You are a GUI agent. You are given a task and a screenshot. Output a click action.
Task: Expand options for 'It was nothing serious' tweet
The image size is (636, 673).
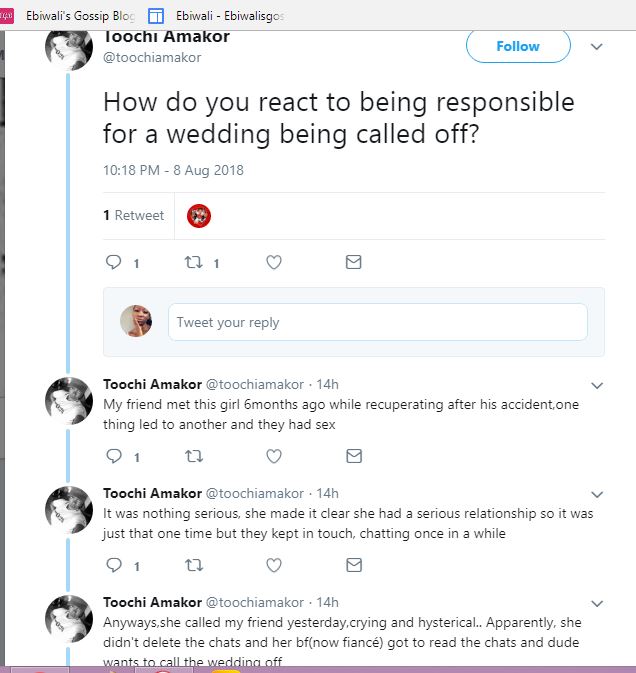click(x=597, y=494)
